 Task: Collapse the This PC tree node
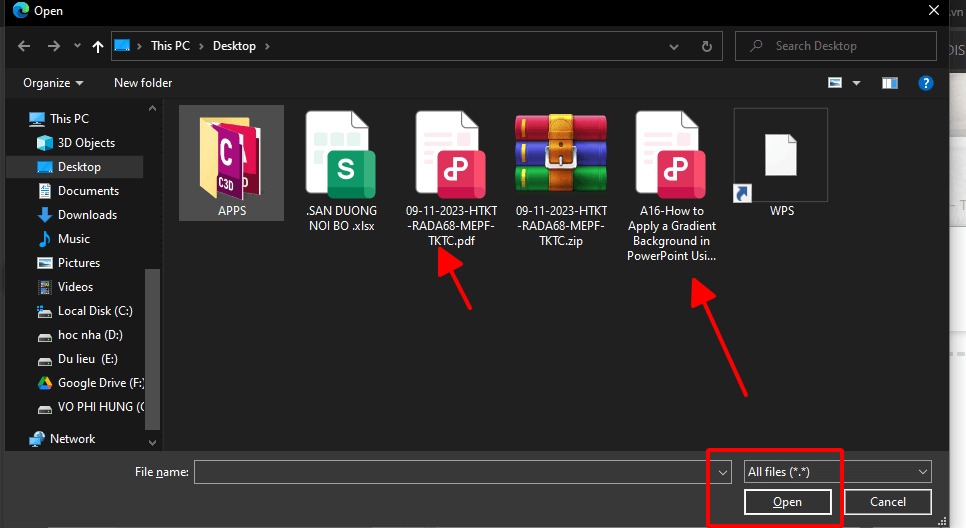click(19, 119)
